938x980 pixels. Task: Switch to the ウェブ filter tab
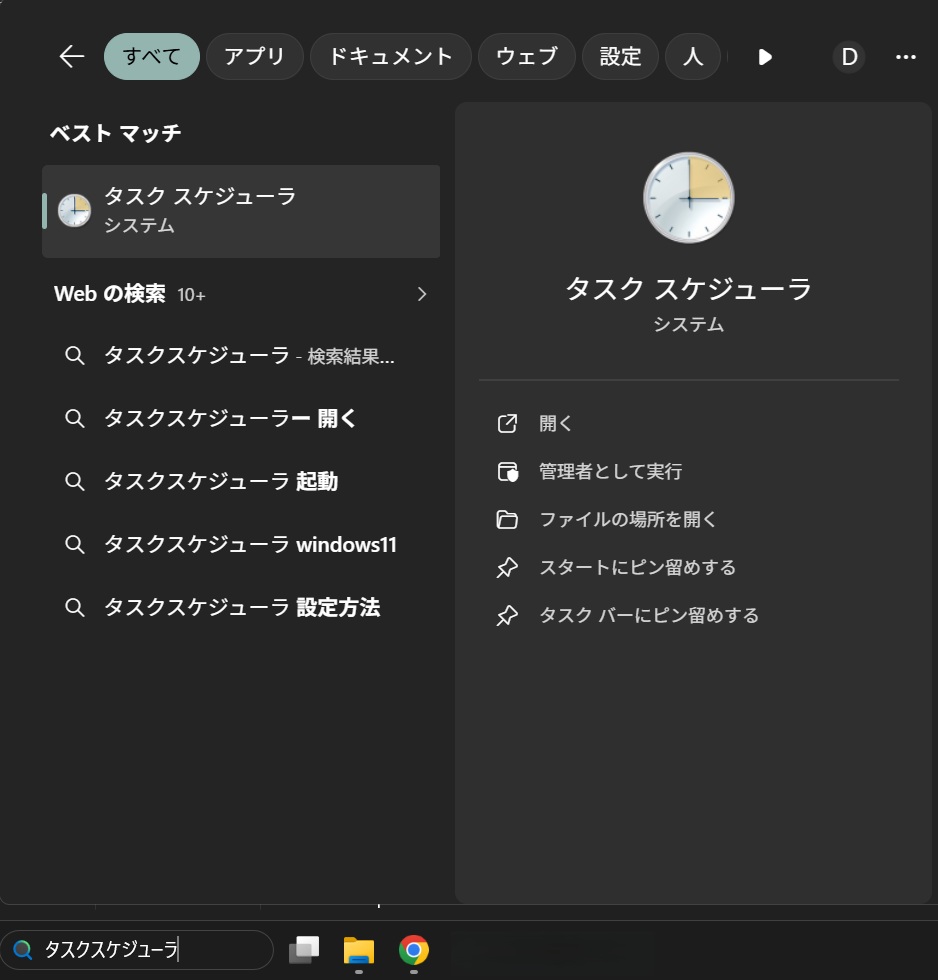click(x=526, y=56)
